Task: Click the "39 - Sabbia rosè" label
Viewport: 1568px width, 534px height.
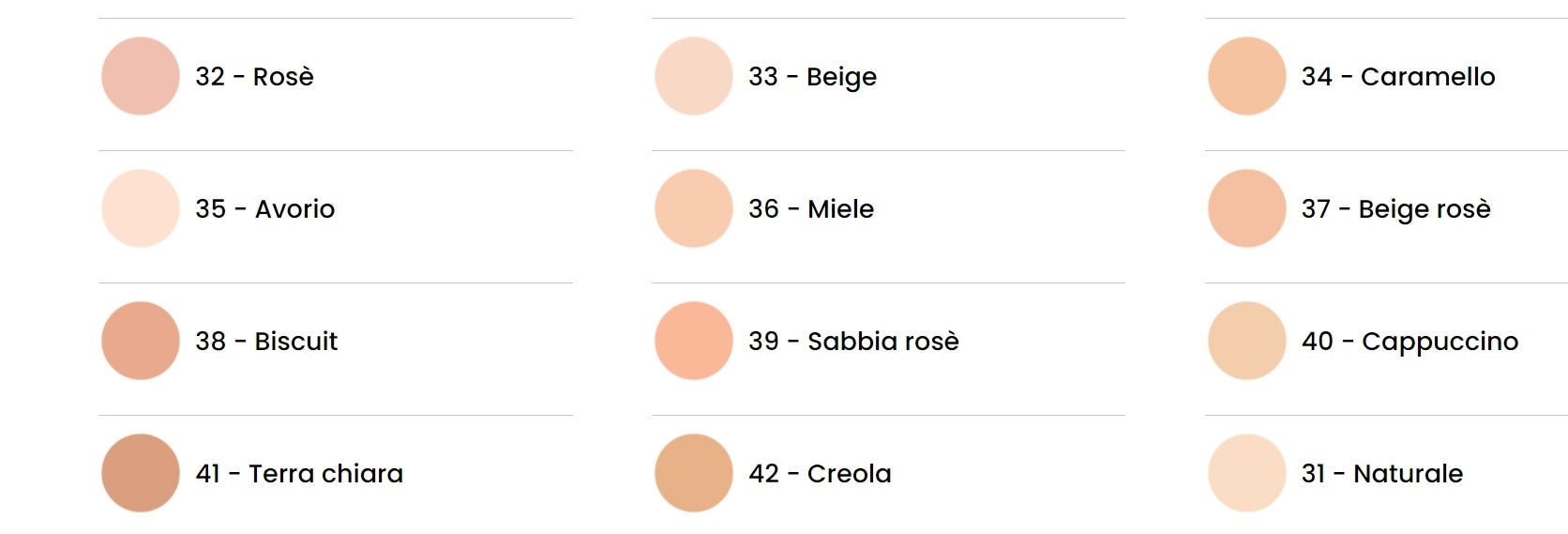Action: point(853,341)
